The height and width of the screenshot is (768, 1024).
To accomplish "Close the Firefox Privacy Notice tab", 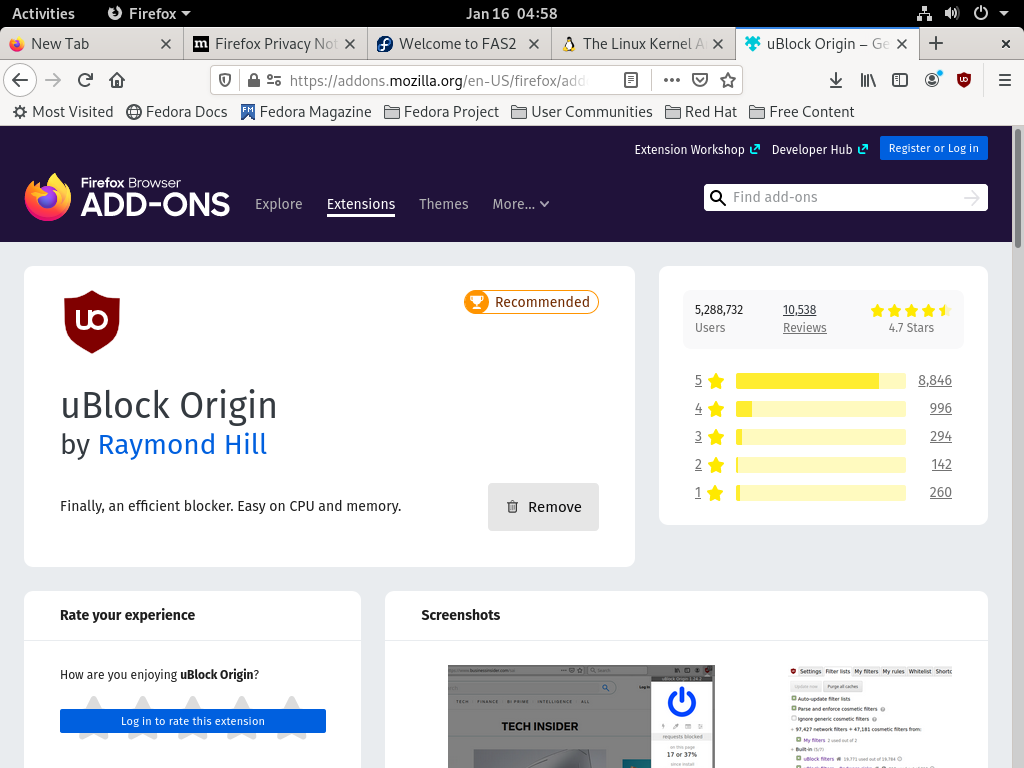I will click(350, 44).
